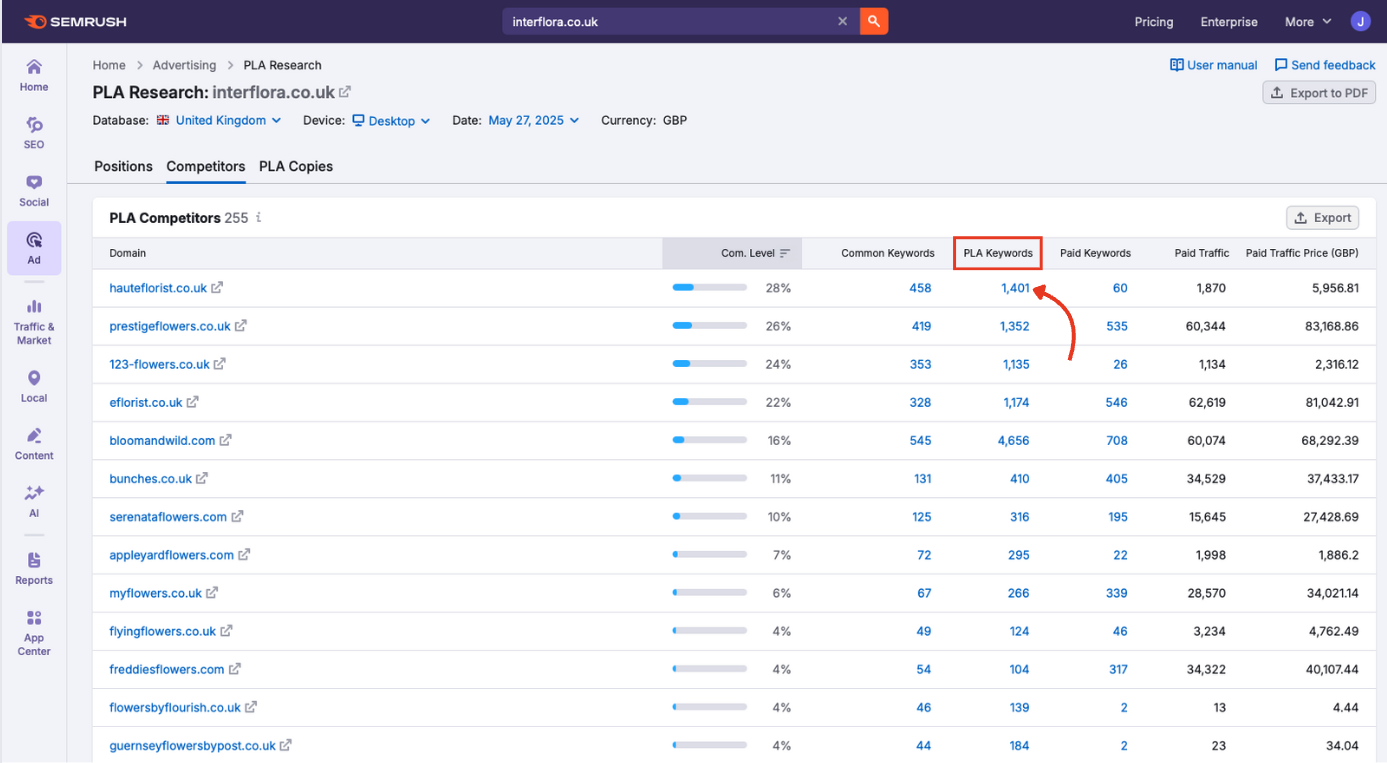Open the AI sidebar tool
Viewport: 1387px width, 763px height.
(34, 500)
